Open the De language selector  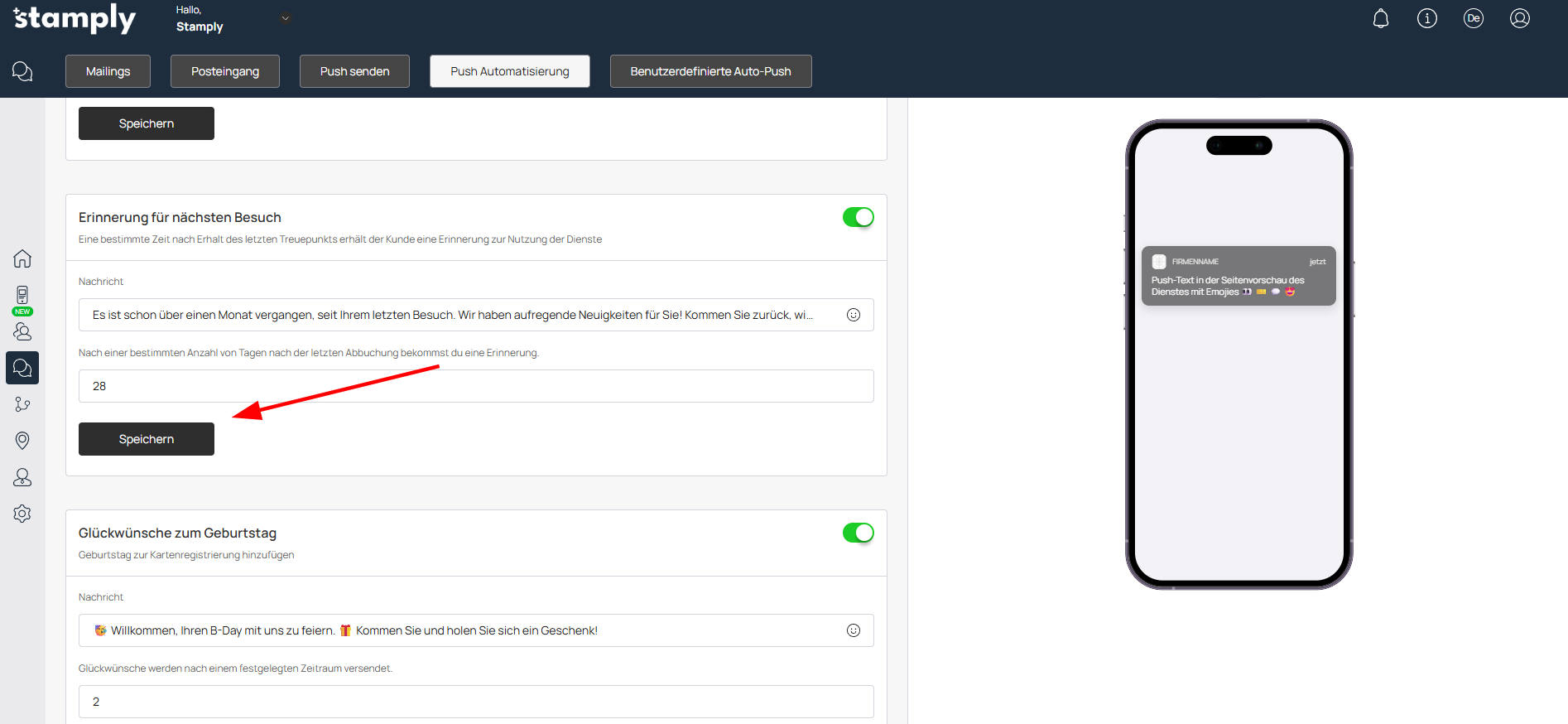(x=1474, y=18)
